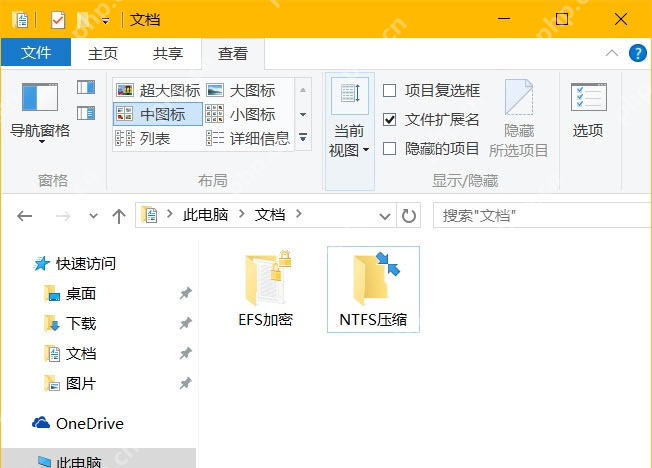Toggle the Details pane icon

click(86, 113)
